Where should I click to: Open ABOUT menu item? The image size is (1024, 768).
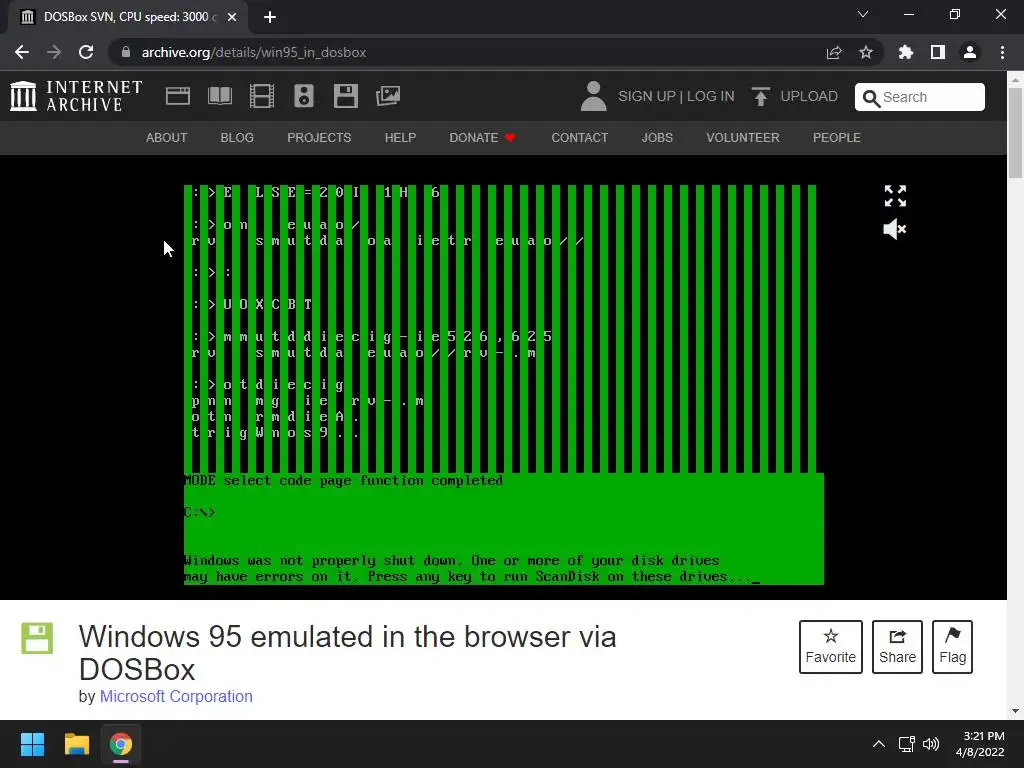point(167,138)
